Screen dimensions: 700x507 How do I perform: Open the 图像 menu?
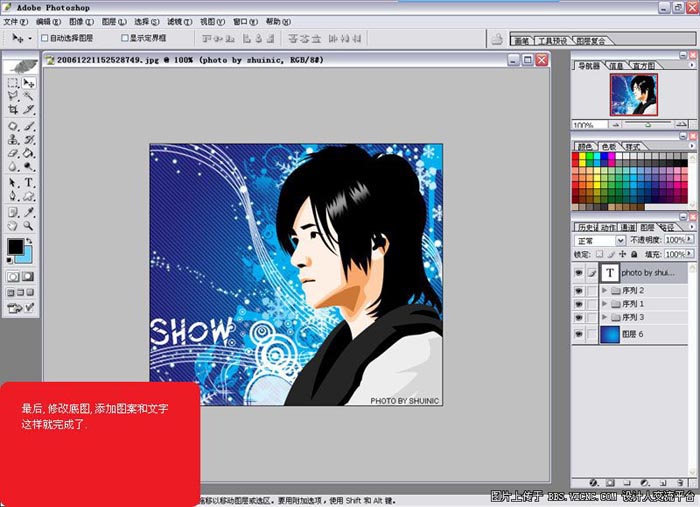point(81,21)
